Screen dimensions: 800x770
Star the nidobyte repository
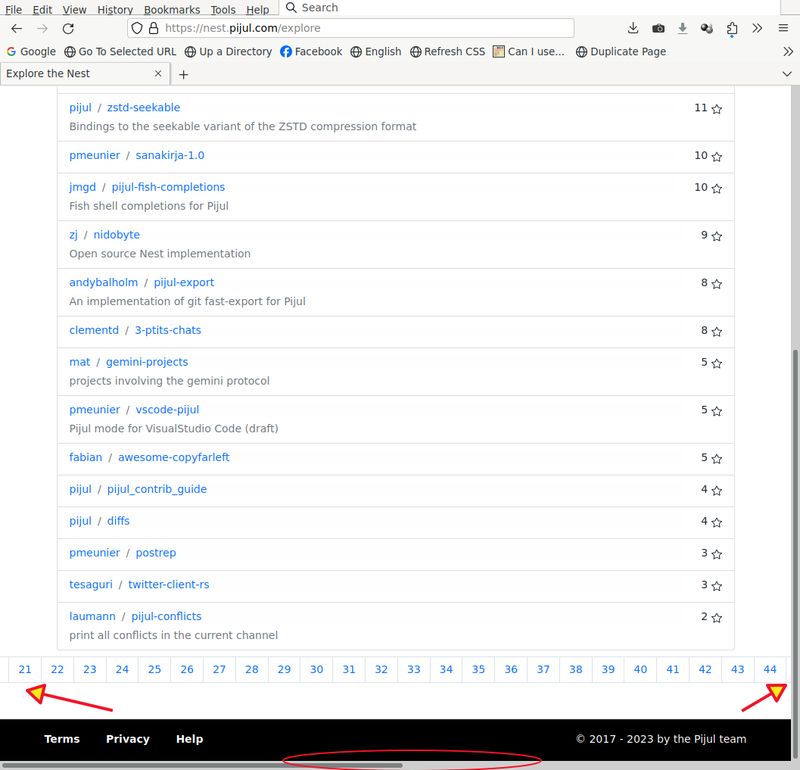[x=716, y=236]
